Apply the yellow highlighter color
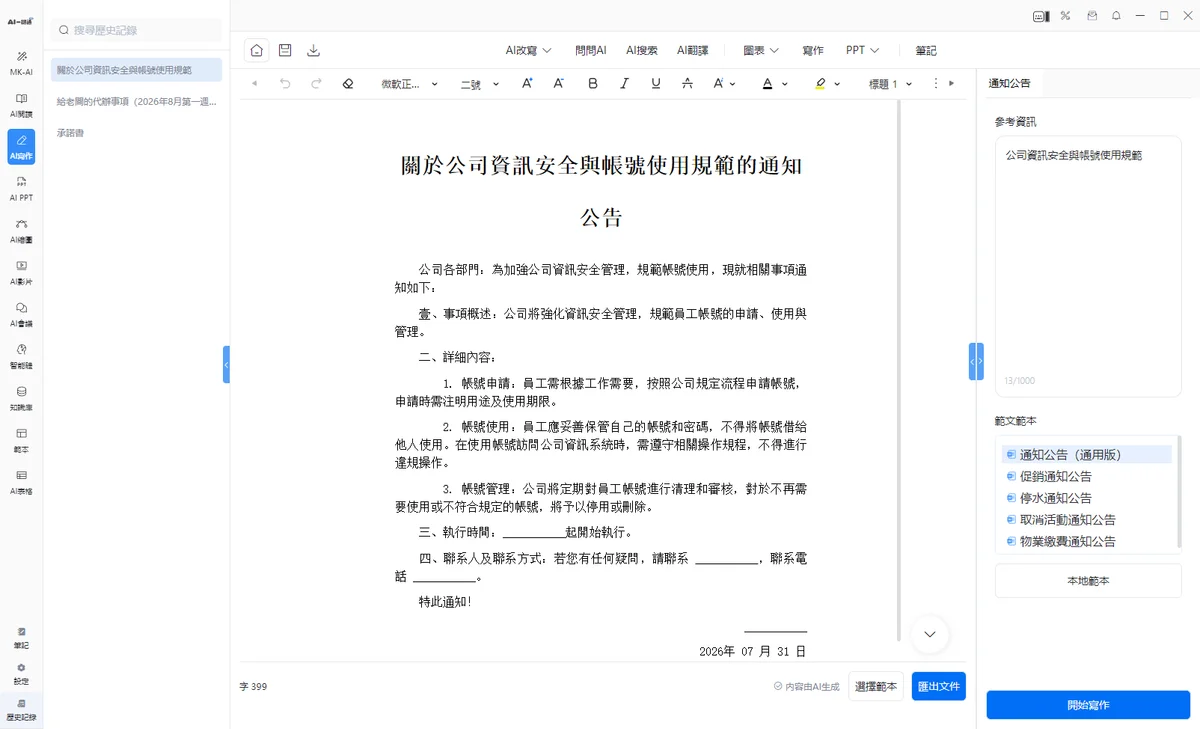The height and width of the screenshot is (729, 1200). (x=820, y=84)
